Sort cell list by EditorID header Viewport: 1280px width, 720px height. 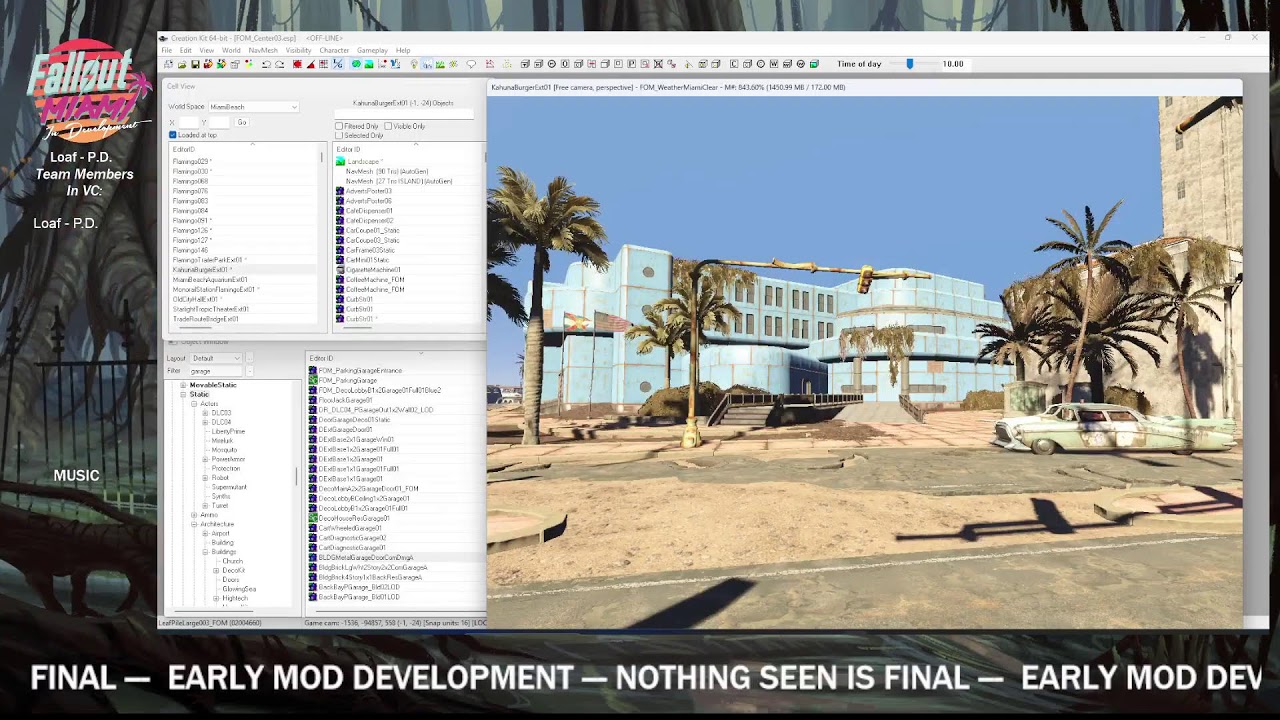click(x=245, y=149)
